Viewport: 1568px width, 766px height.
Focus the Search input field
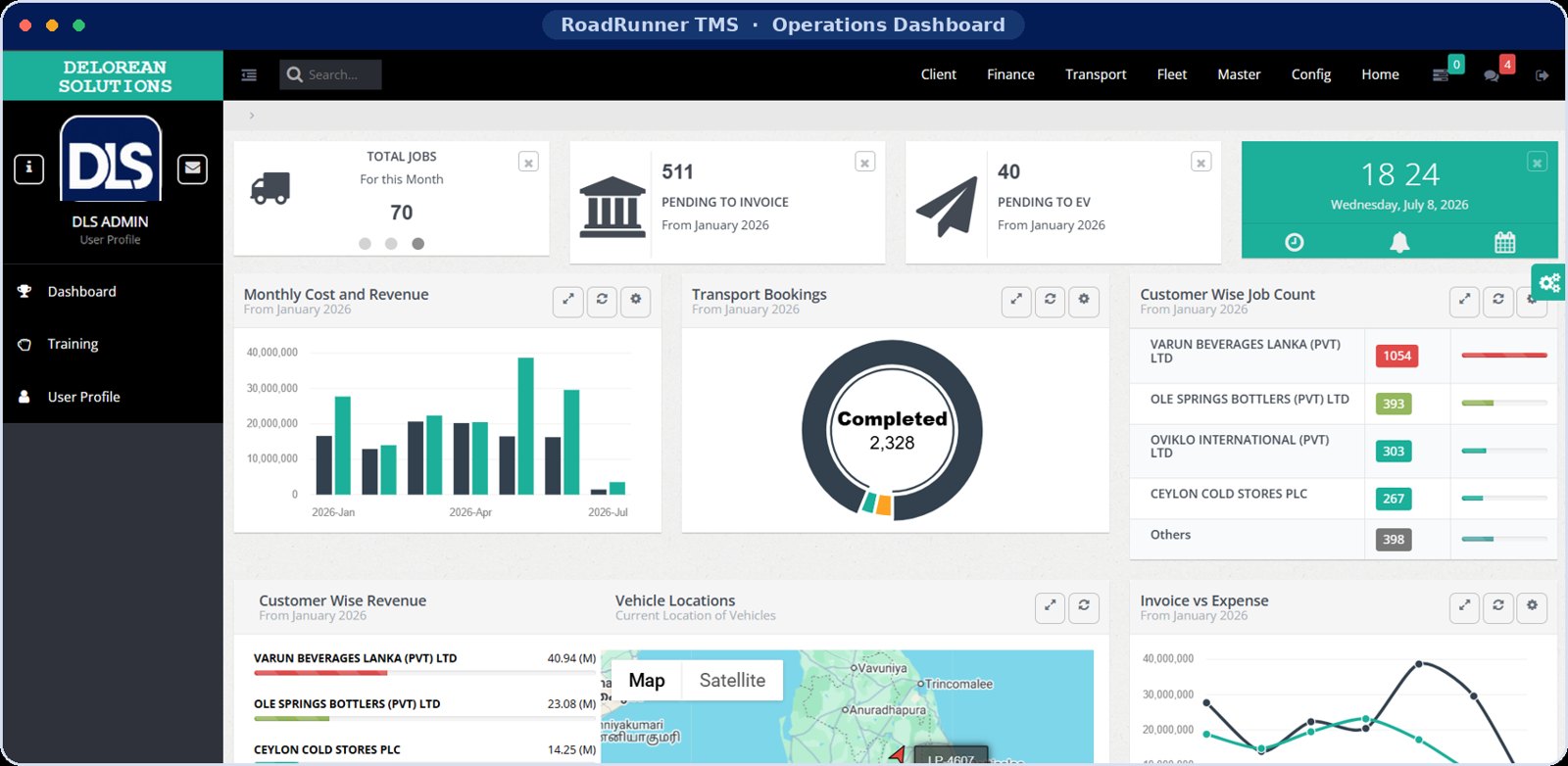(x=330, y=74)
